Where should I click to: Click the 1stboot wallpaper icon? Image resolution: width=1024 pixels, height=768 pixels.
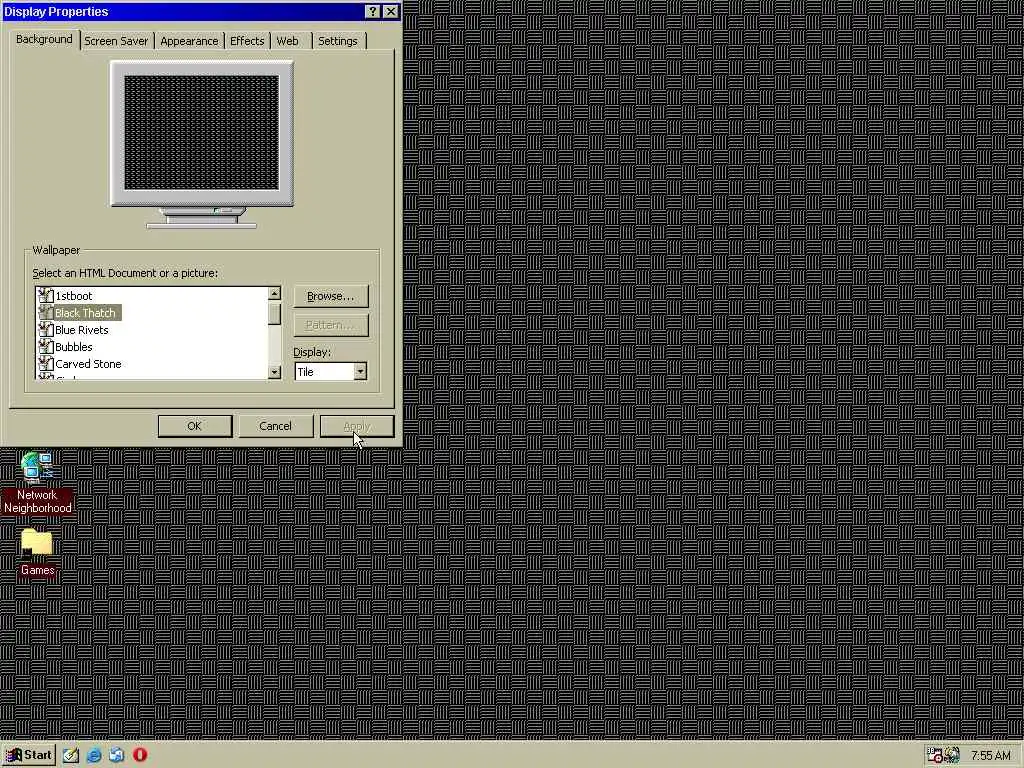tap(45, 296)
